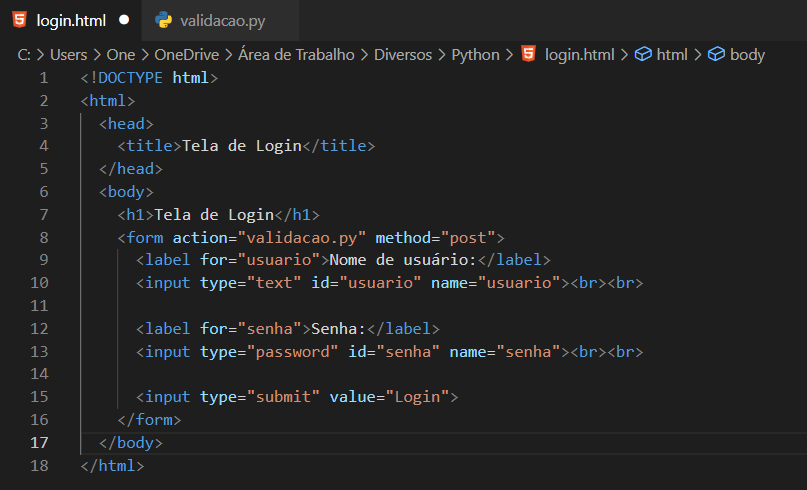Screen dimensions: 807x490
Task: Click the chevron between Diversos and Python
Action: 442,54
